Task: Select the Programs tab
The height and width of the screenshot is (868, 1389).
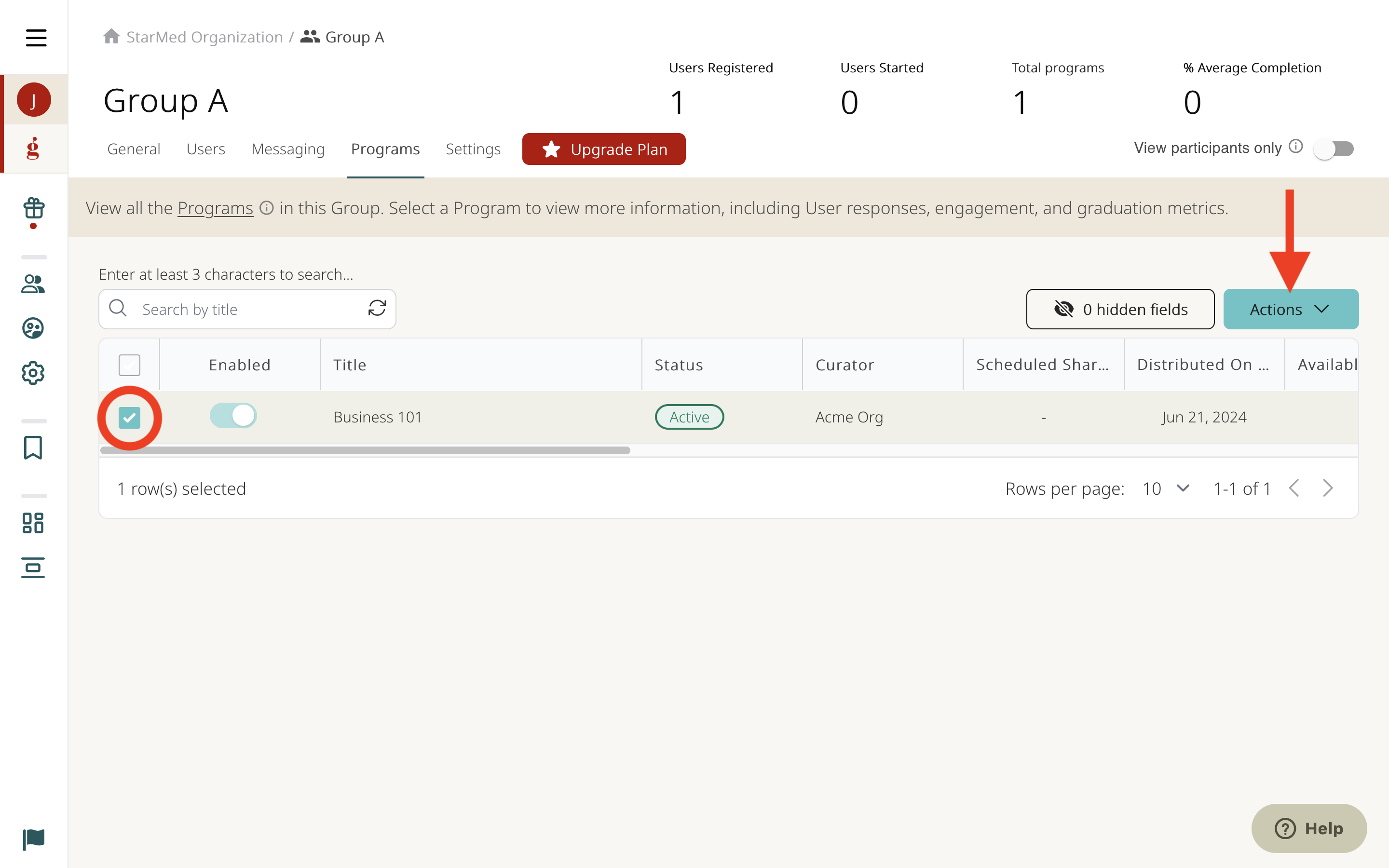Action: 385,149
